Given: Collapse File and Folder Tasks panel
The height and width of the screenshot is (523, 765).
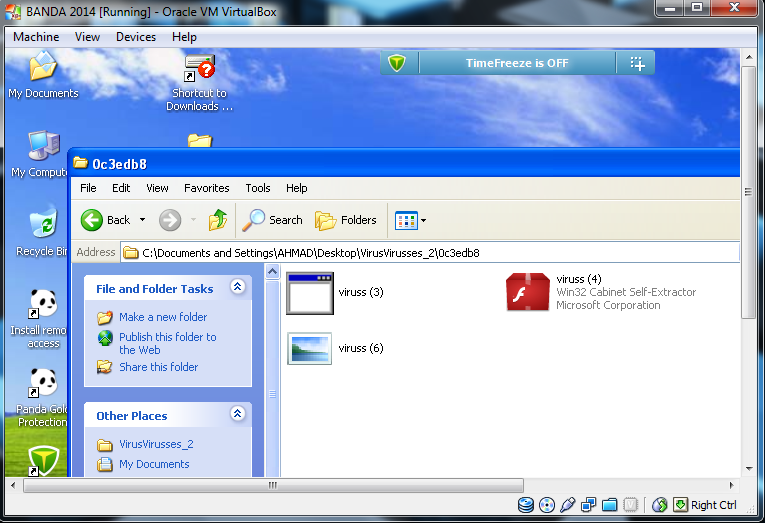Looking at the screenshot, I should coord(238,287).
